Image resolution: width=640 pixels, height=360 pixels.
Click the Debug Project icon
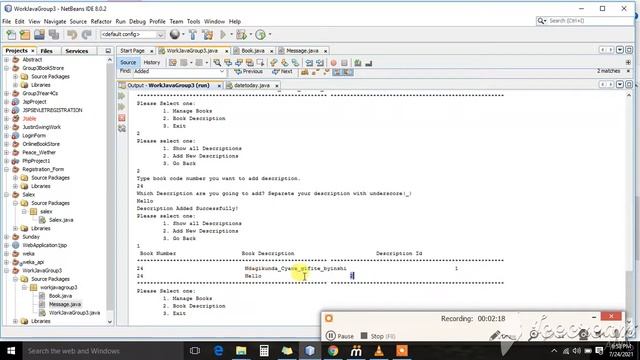pos(241,35)
